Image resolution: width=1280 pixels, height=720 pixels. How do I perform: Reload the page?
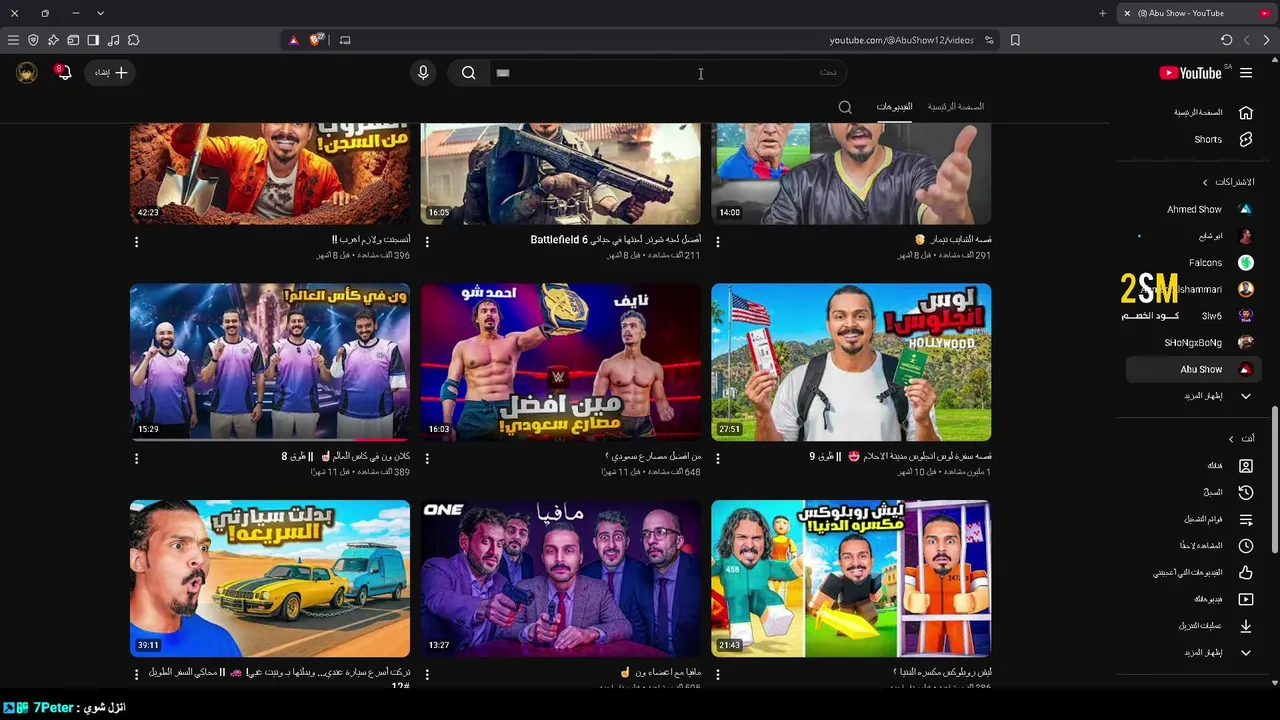pos(1226,40)
